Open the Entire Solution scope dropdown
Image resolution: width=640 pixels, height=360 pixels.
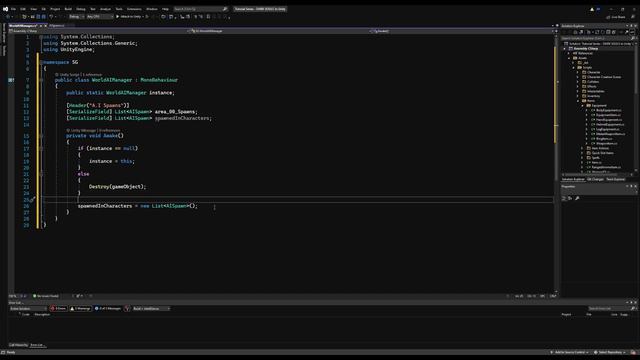pyautogui.click(x=28, y=309)
